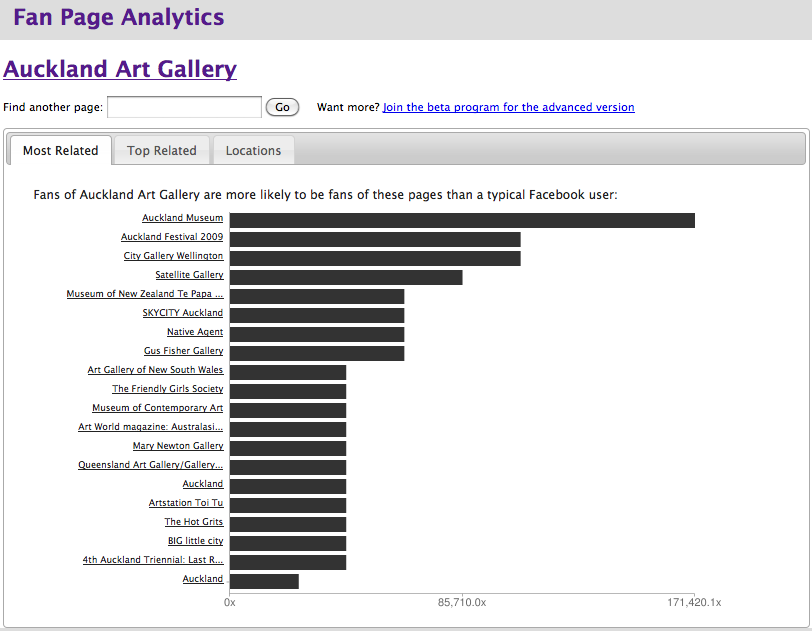Click the Gus Fisher Gallery link
The image size is (812, 631).
[183, 351]
